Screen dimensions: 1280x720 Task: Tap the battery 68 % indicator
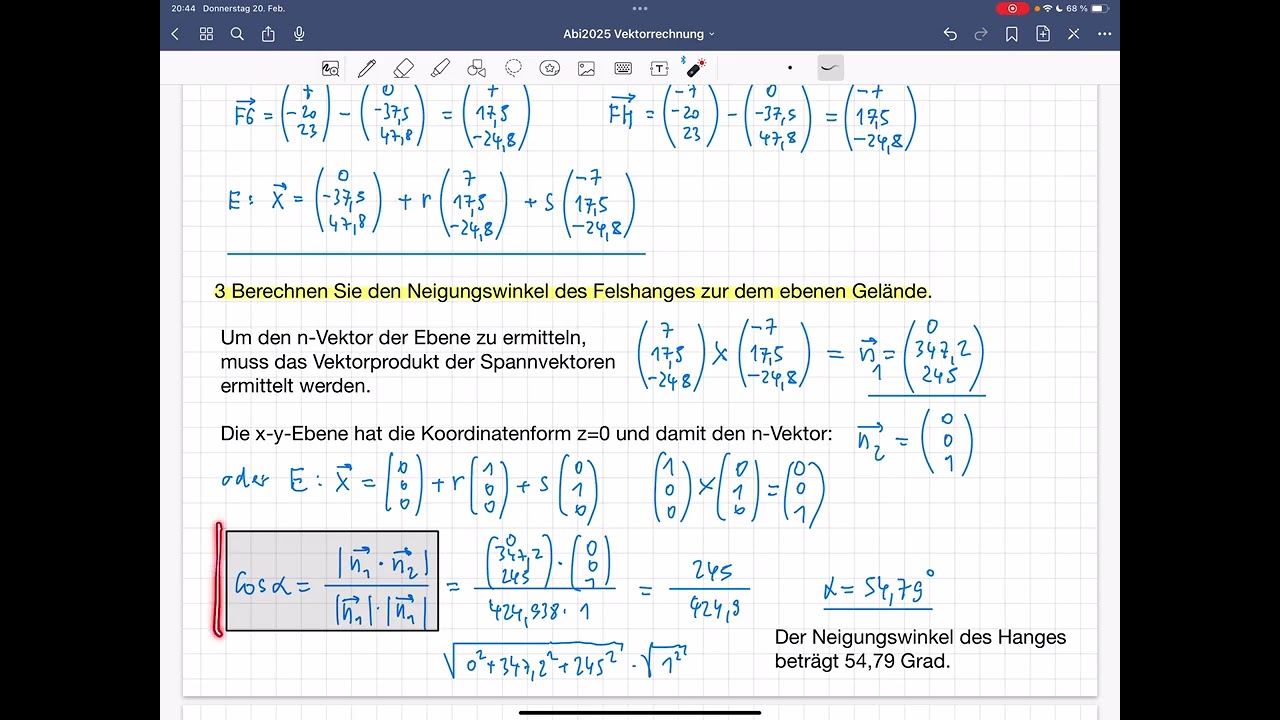[x=1087, y=8]
